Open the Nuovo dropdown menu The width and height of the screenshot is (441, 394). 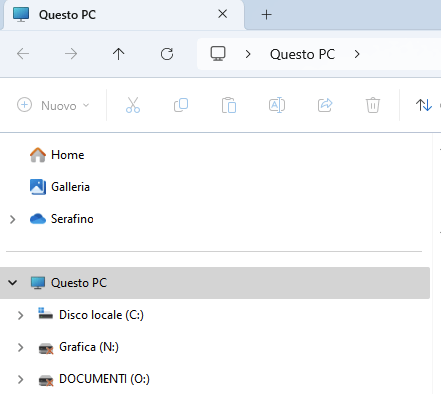tap(53, 105)
